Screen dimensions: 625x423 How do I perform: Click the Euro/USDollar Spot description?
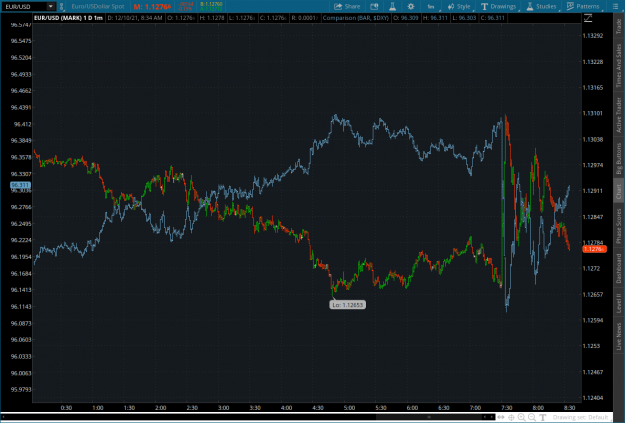(98, 6)
